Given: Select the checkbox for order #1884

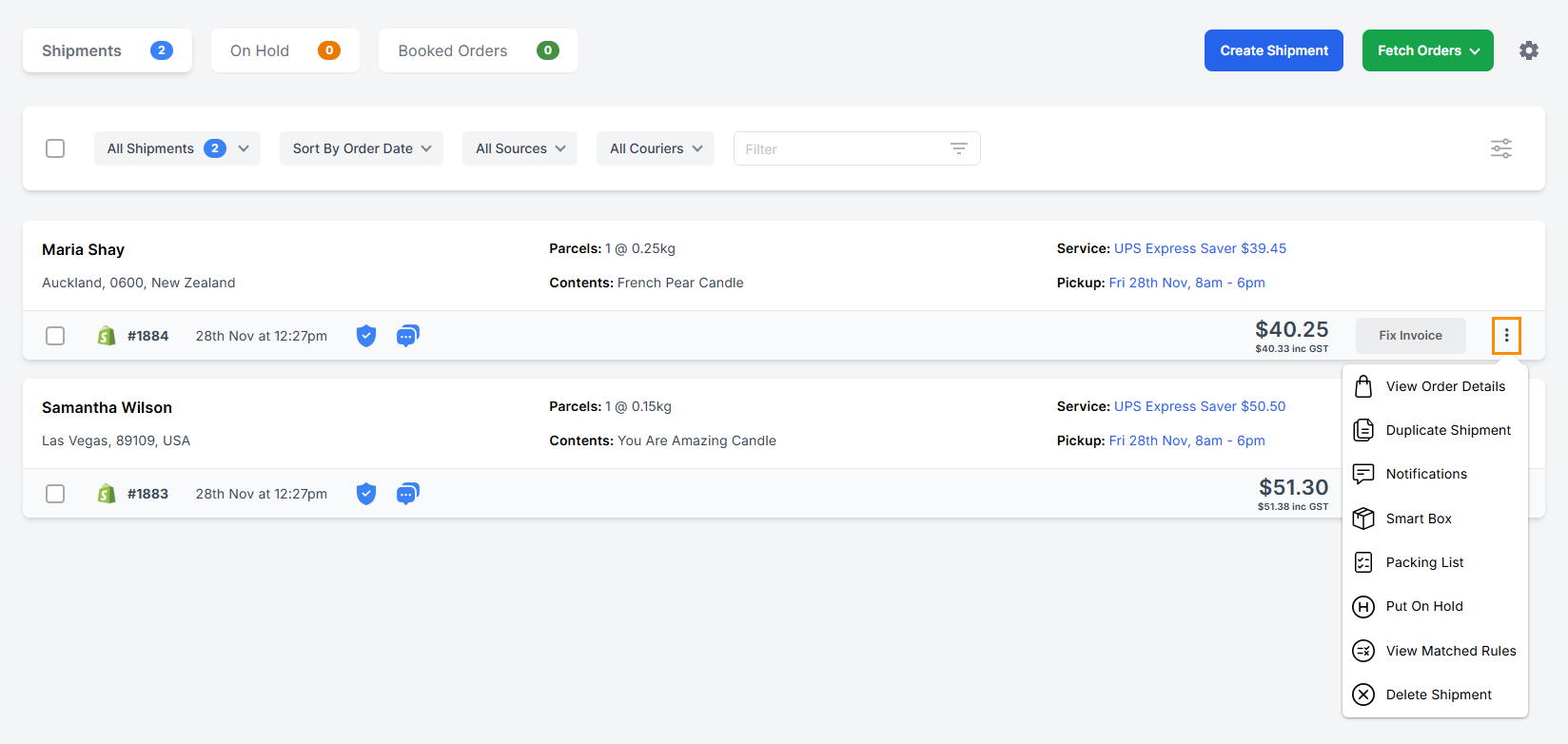Looking at the screenshot, I should click(55, 336).
